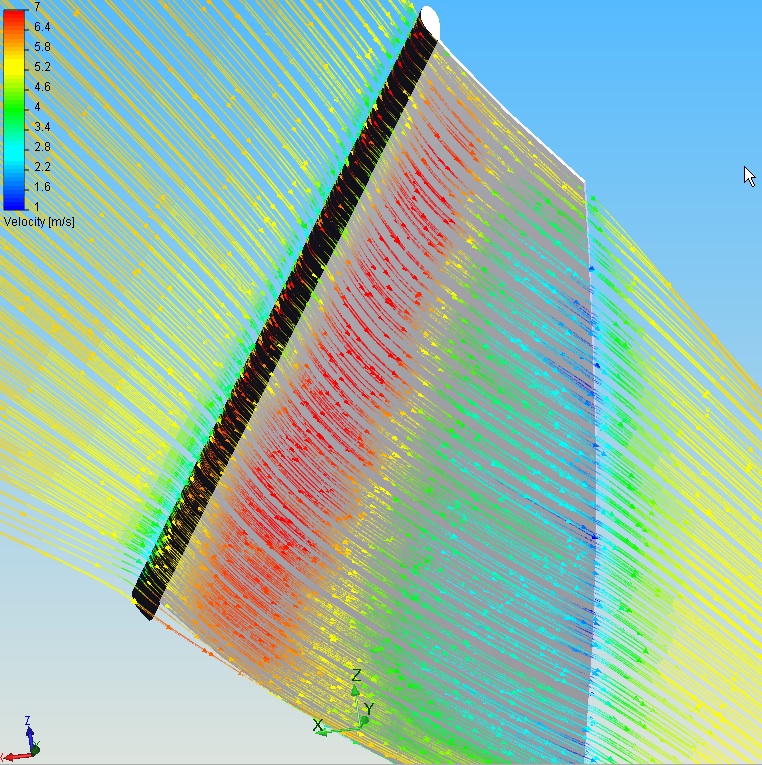Screen dimensions: 762x765
Task: Click the minimum legend value 1
Action: pos(37,206)
